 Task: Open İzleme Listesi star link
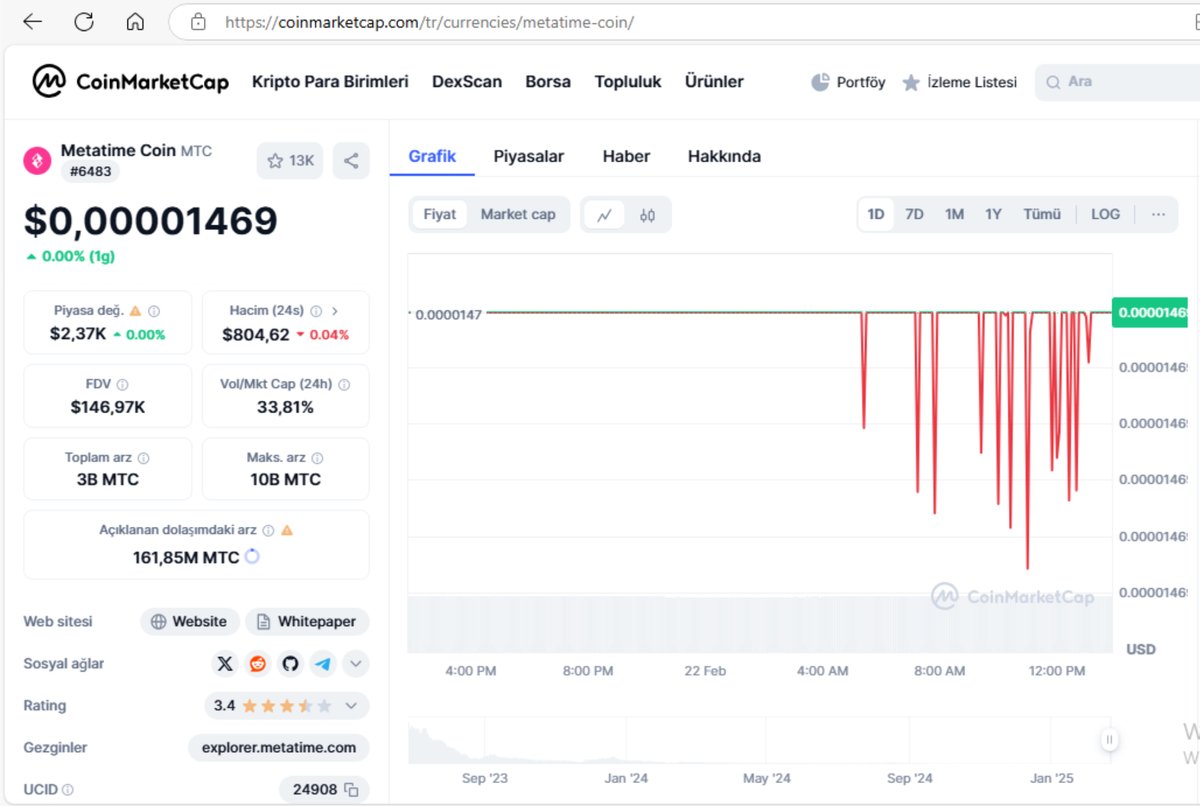coord(959,82)
